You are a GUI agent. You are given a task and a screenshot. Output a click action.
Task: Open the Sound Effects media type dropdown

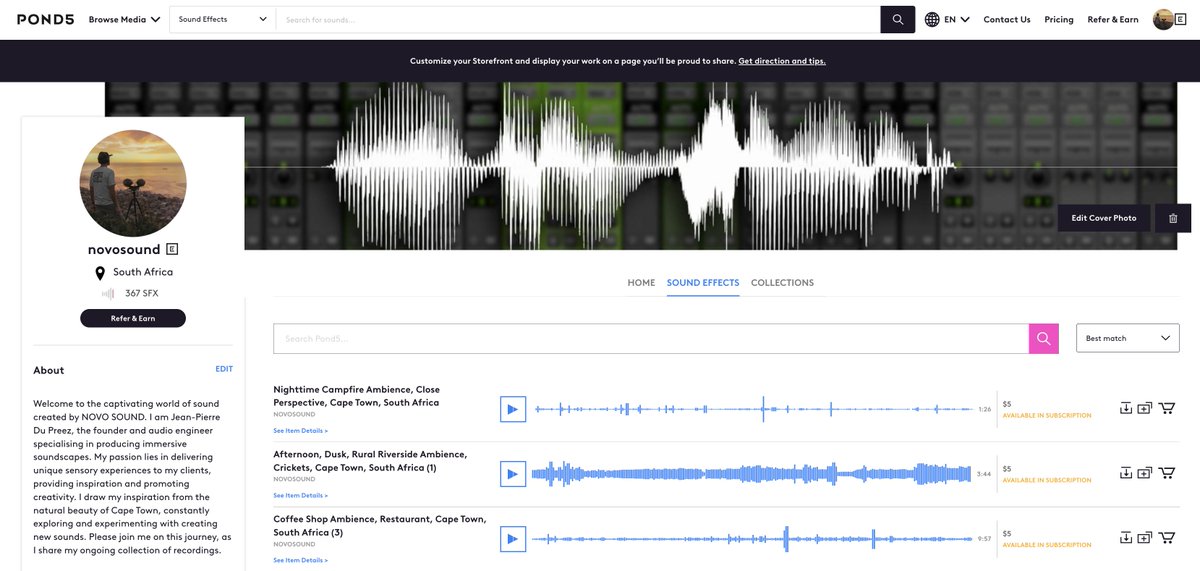pos(223,19)
